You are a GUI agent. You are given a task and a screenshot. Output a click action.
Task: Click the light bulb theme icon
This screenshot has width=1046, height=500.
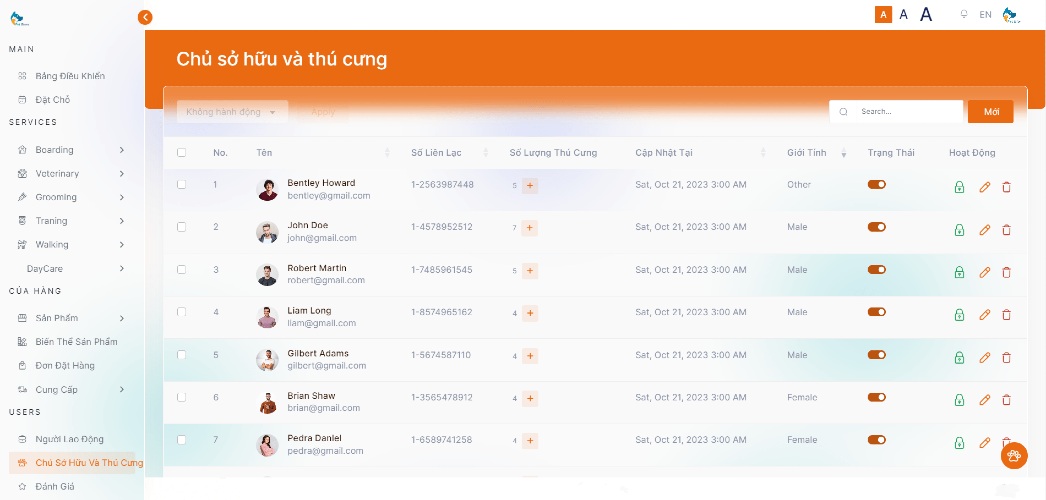tap(963, 15)
